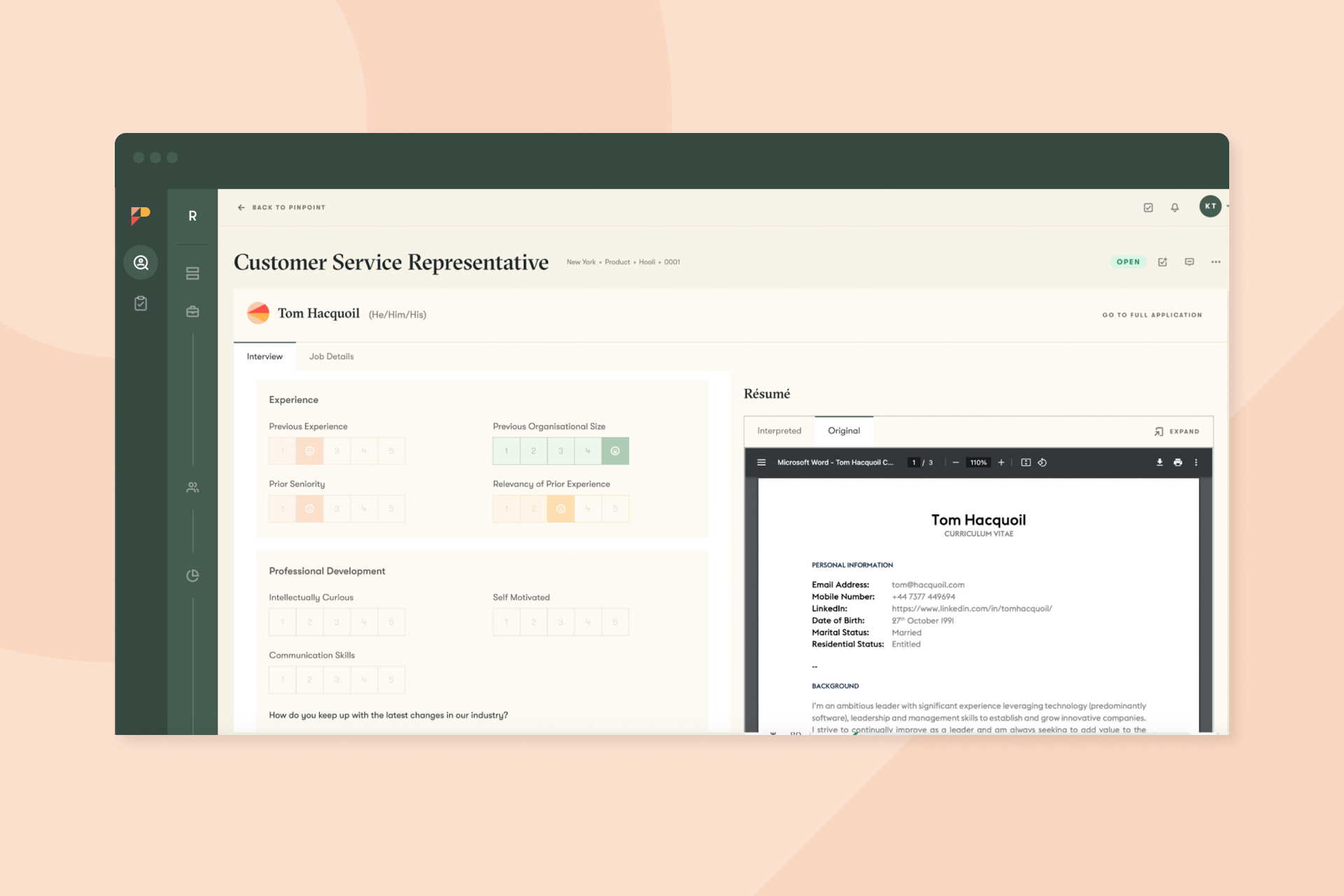Open the briefcase jobs icon in sidebar
This screenshot has height=896, width=1344.
tap(192, 311)
